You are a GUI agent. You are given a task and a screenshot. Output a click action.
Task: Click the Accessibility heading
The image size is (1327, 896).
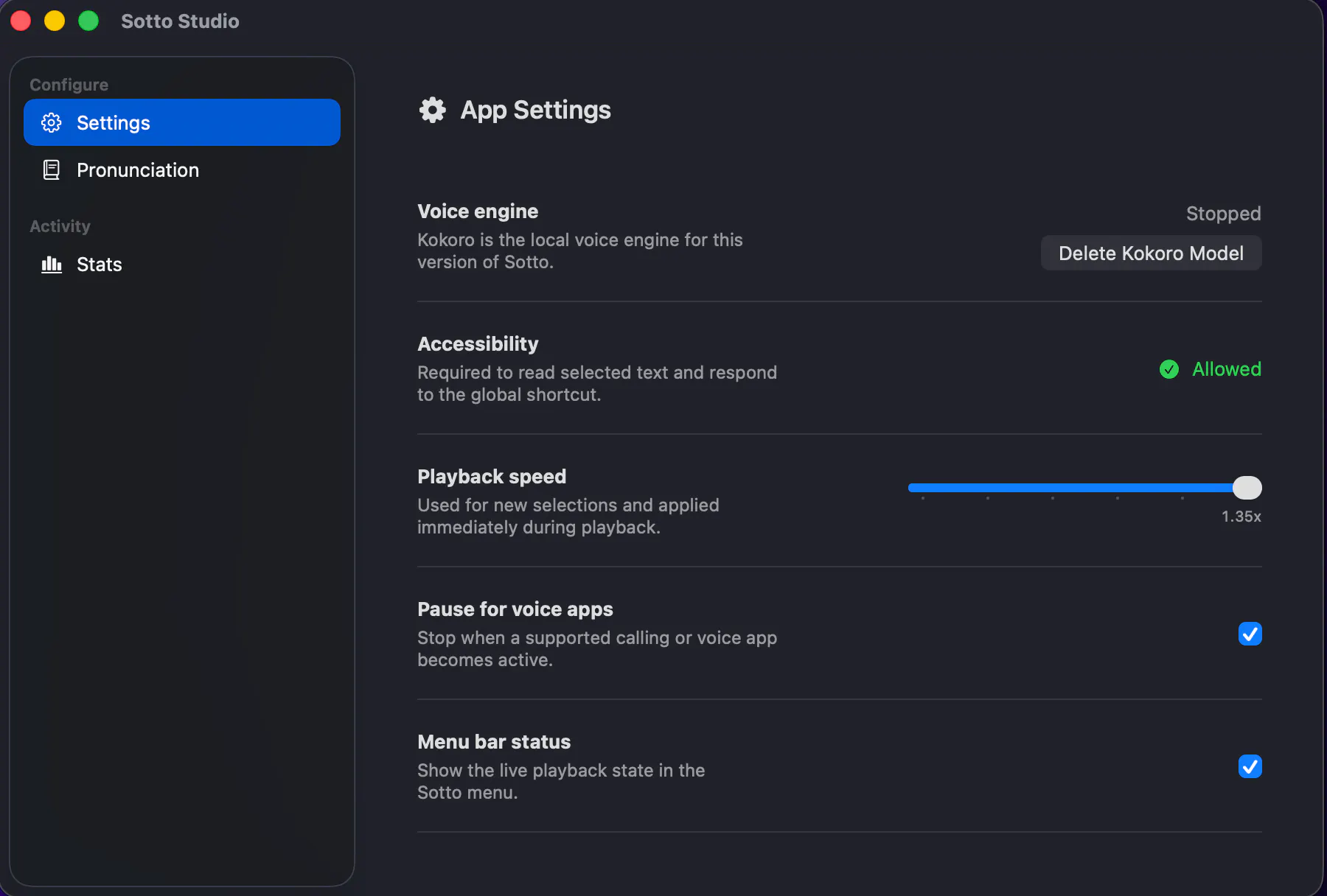click(x=478, y=344)
